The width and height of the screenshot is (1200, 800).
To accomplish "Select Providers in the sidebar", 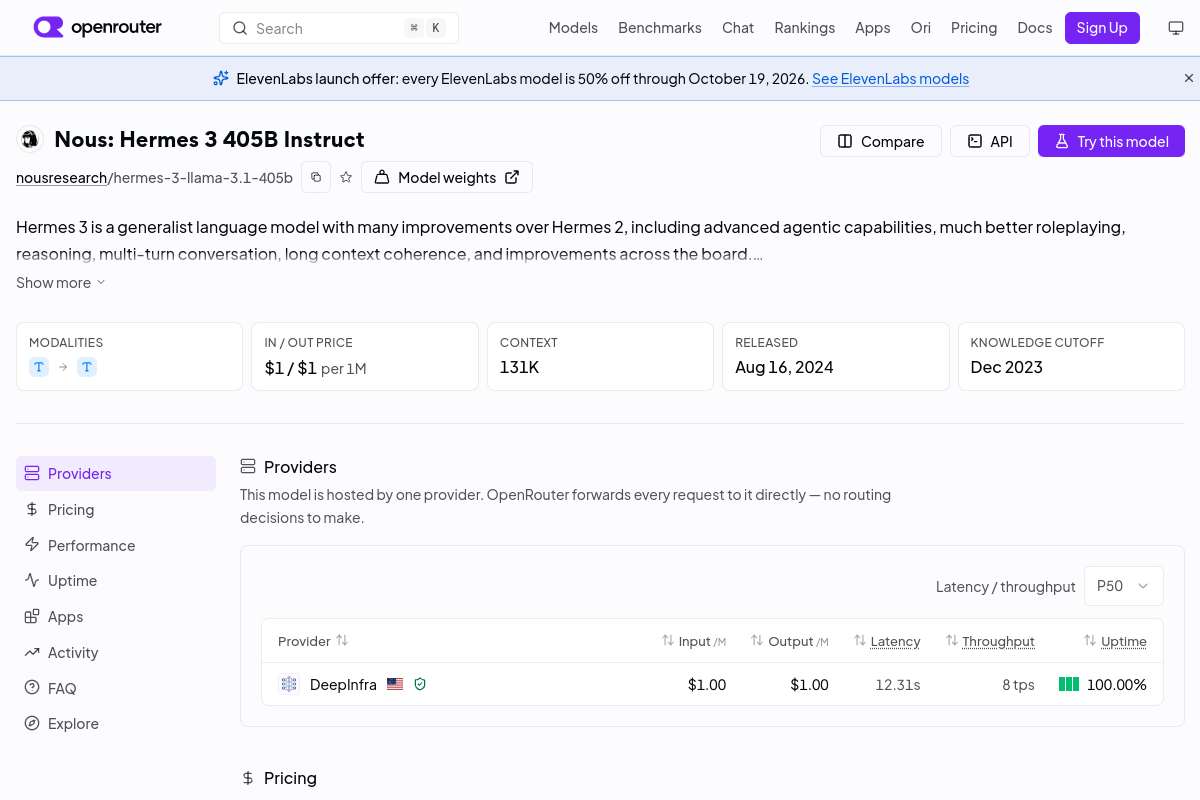I will point(116,474).
